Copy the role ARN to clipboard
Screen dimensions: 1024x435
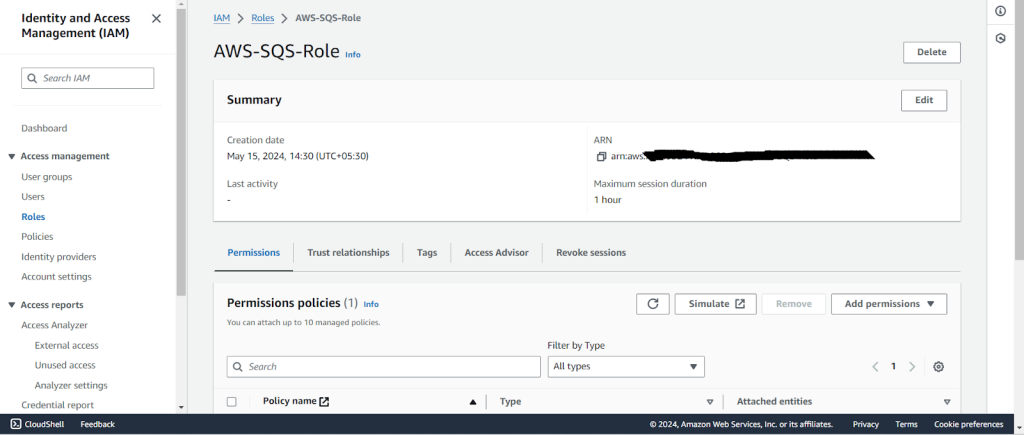[x=601, y=156]
